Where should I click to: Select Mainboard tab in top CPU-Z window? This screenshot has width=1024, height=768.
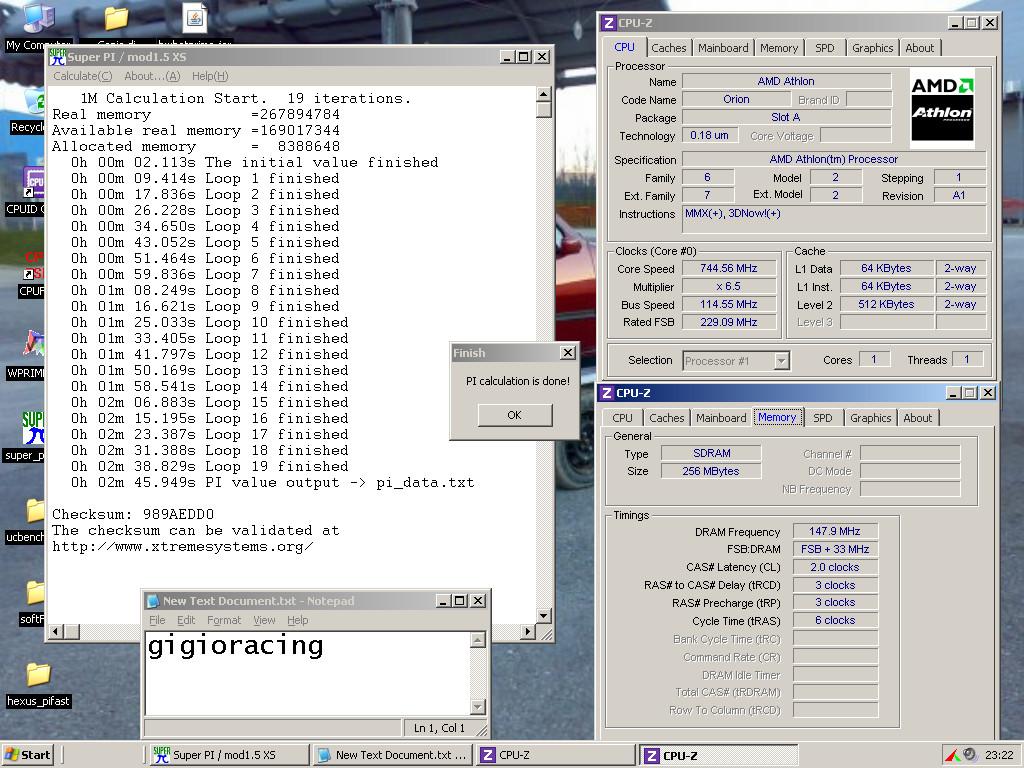click(723, 48)
